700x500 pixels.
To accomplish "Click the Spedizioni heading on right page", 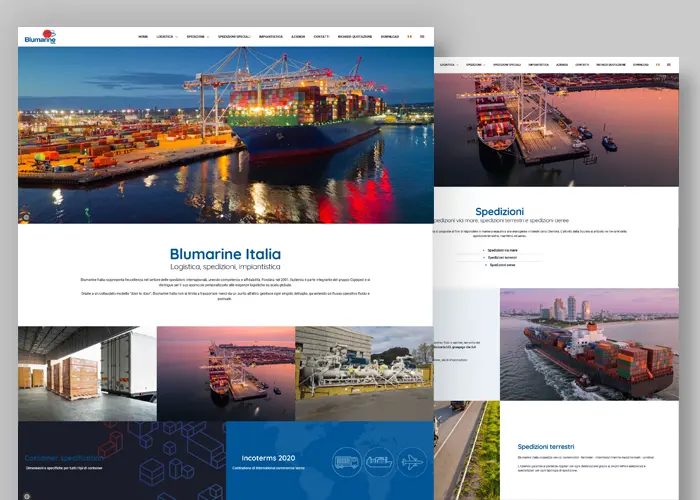I will pos(500,212).
